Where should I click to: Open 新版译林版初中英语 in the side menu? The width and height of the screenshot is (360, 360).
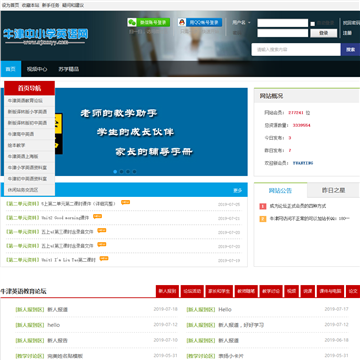(x=29, y=123)
